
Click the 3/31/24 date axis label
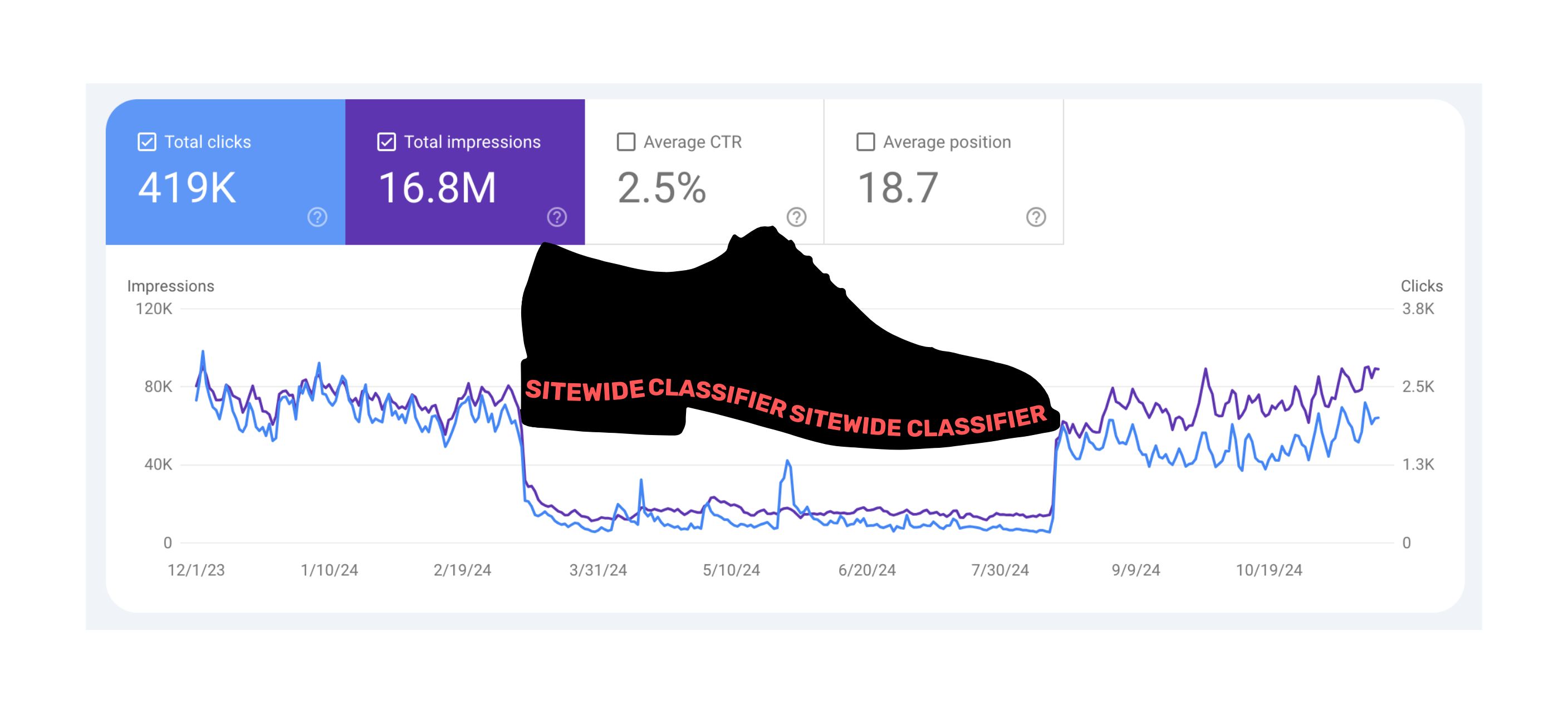coord(597,570)
